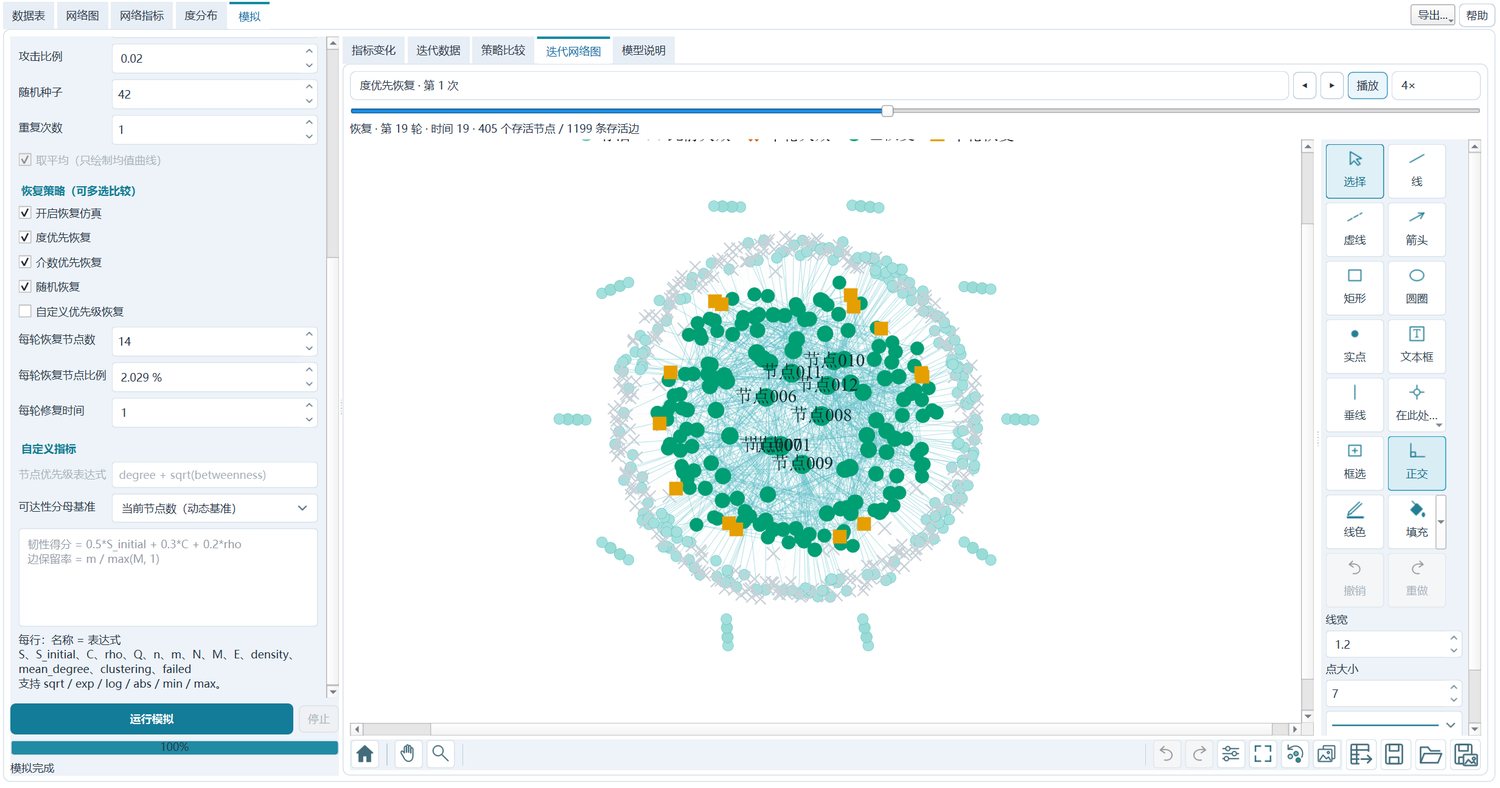Switch to the 策略比较 tab
Image resolution: width=1500 pixels, height=788 pixels.
[503, 50]
